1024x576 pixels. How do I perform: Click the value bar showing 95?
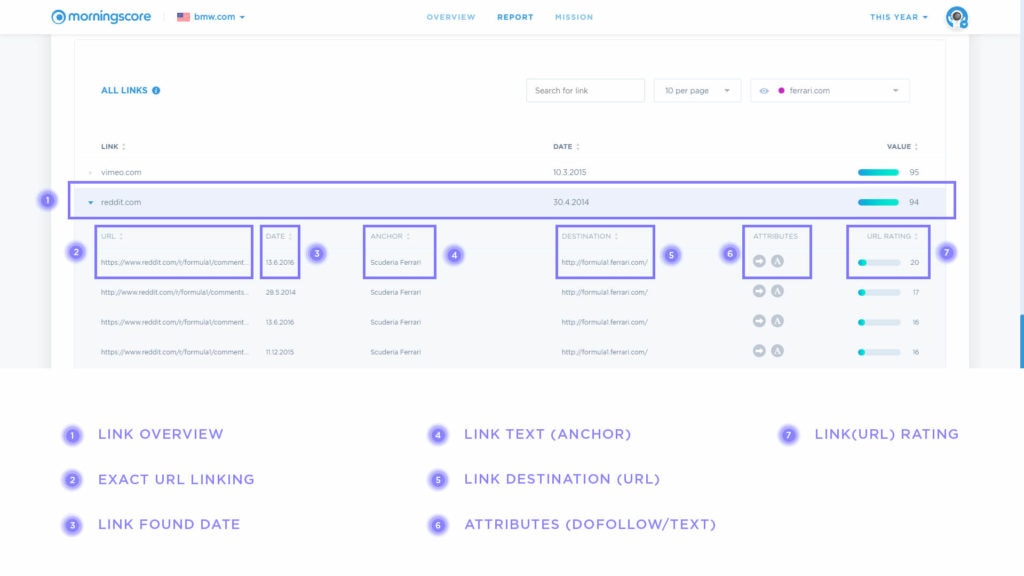(x=878, y=172)
